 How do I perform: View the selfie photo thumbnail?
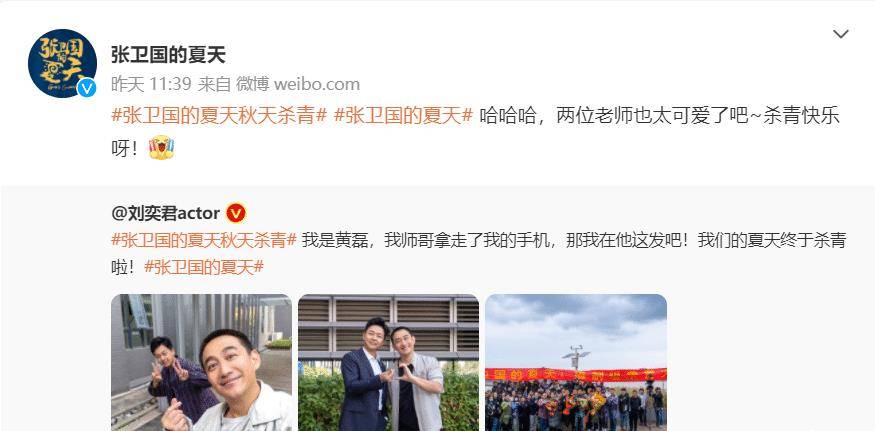click(x=201, y=362)
